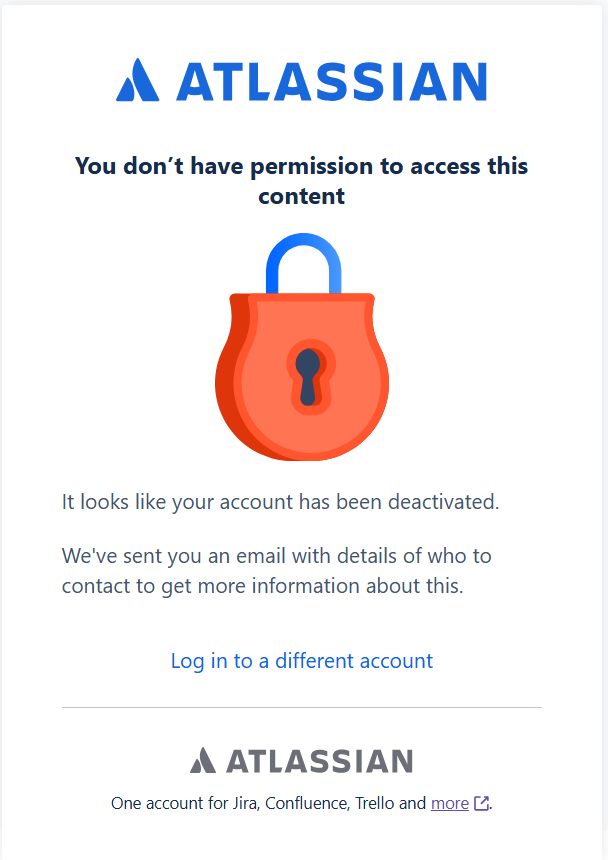Click the Atlassian wordmark in the footer
This screenshot has height=860, width=608.
click(320, 760)
